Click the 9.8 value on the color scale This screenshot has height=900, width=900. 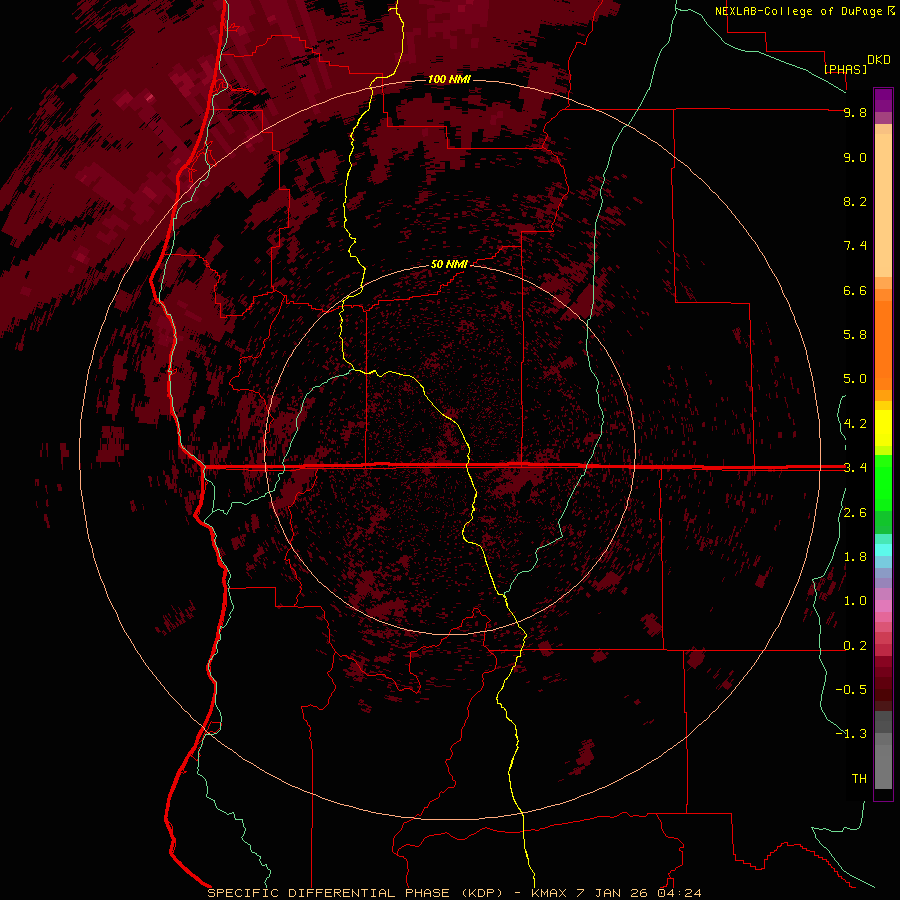855,112
